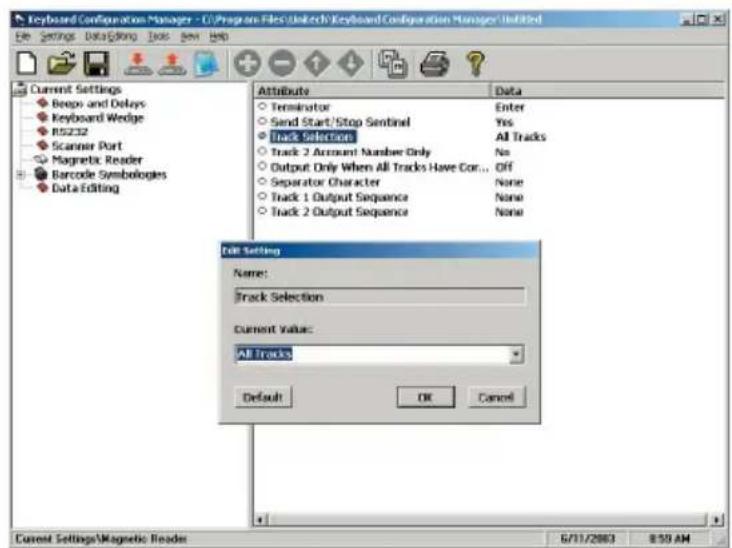Viewport: 732px width, 548px height.
Task: Click the 'Off' data value
Action: pyautogui.click(x=504, y=167)
